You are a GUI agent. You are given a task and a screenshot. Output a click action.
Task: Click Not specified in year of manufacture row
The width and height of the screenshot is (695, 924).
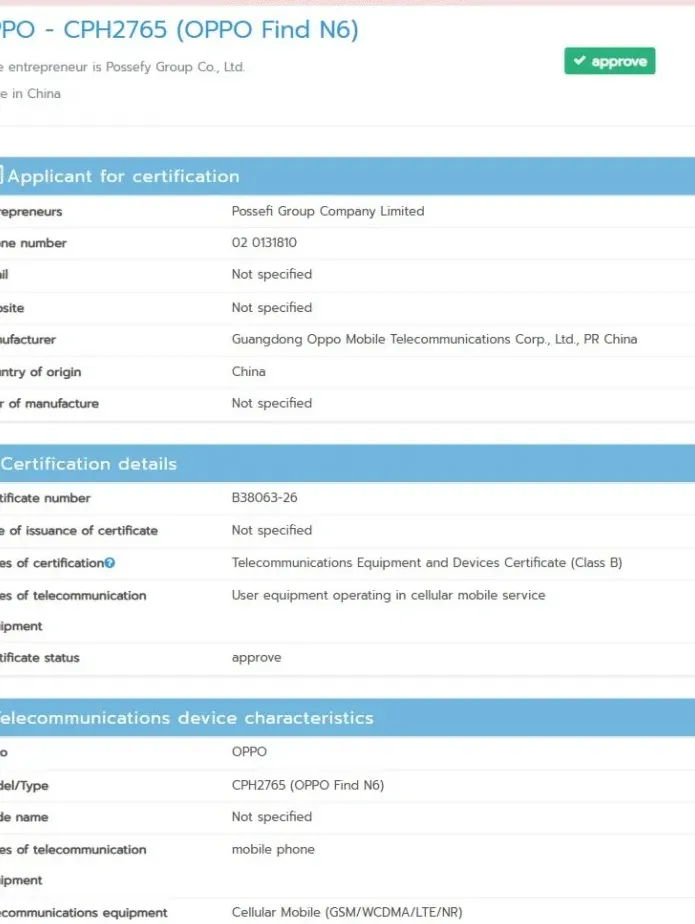(x=272, y=403)
